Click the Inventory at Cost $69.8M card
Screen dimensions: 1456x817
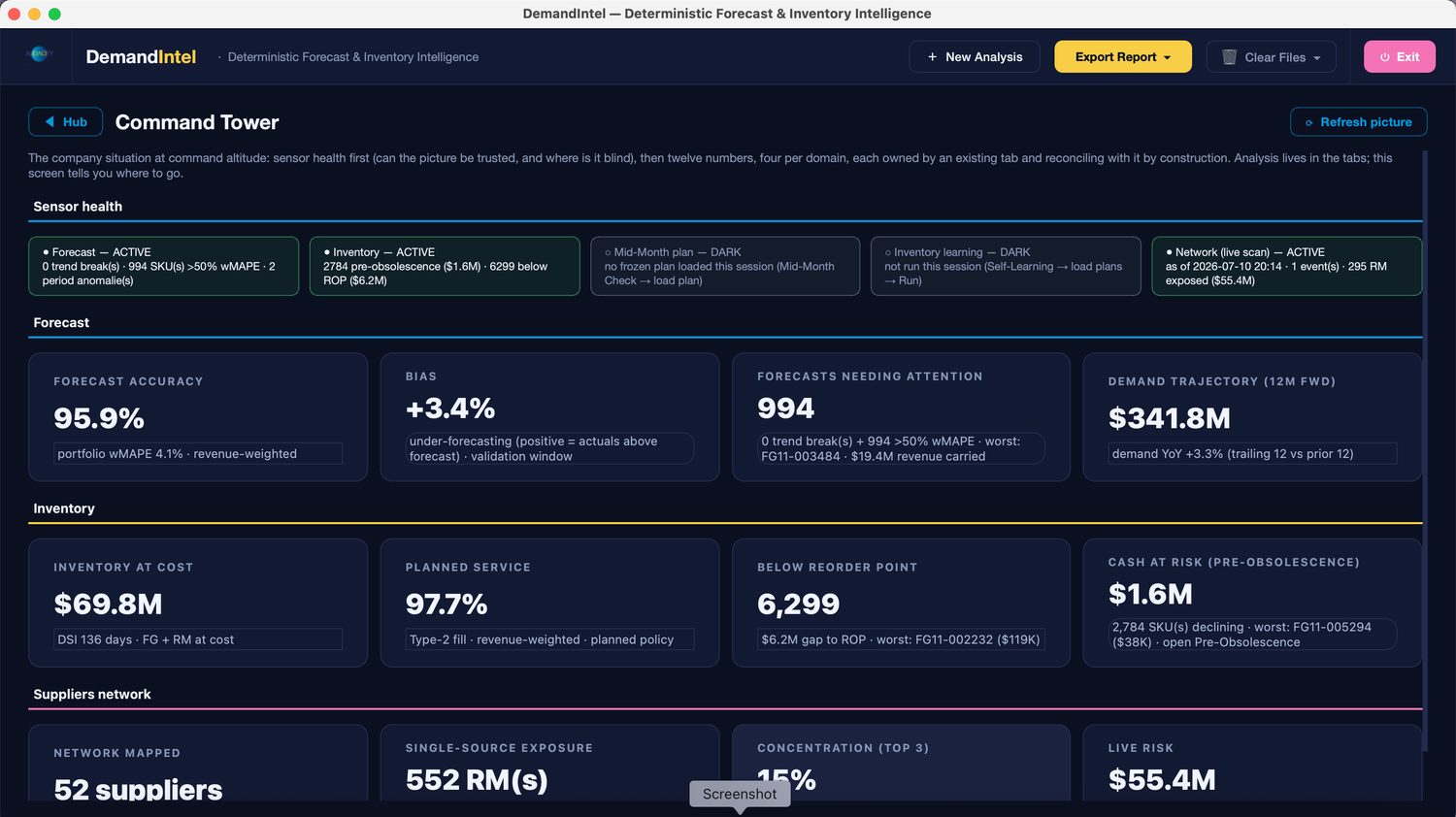[x=198, y=603]
